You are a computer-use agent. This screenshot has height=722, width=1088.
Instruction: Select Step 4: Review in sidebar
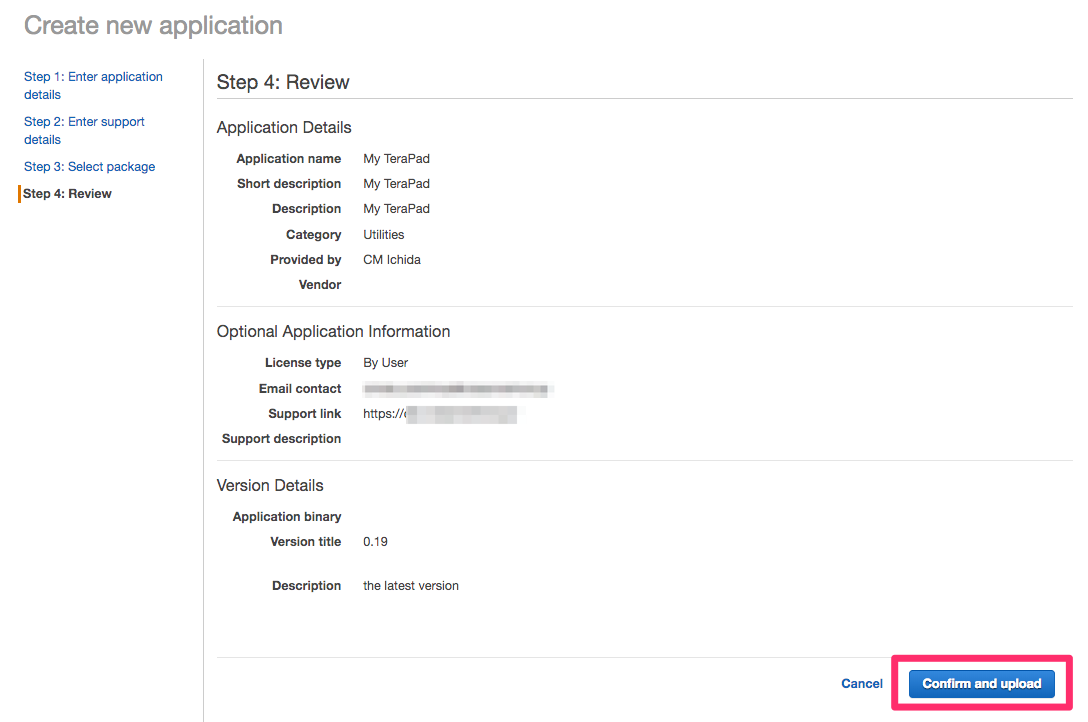(x=67, y=193)
